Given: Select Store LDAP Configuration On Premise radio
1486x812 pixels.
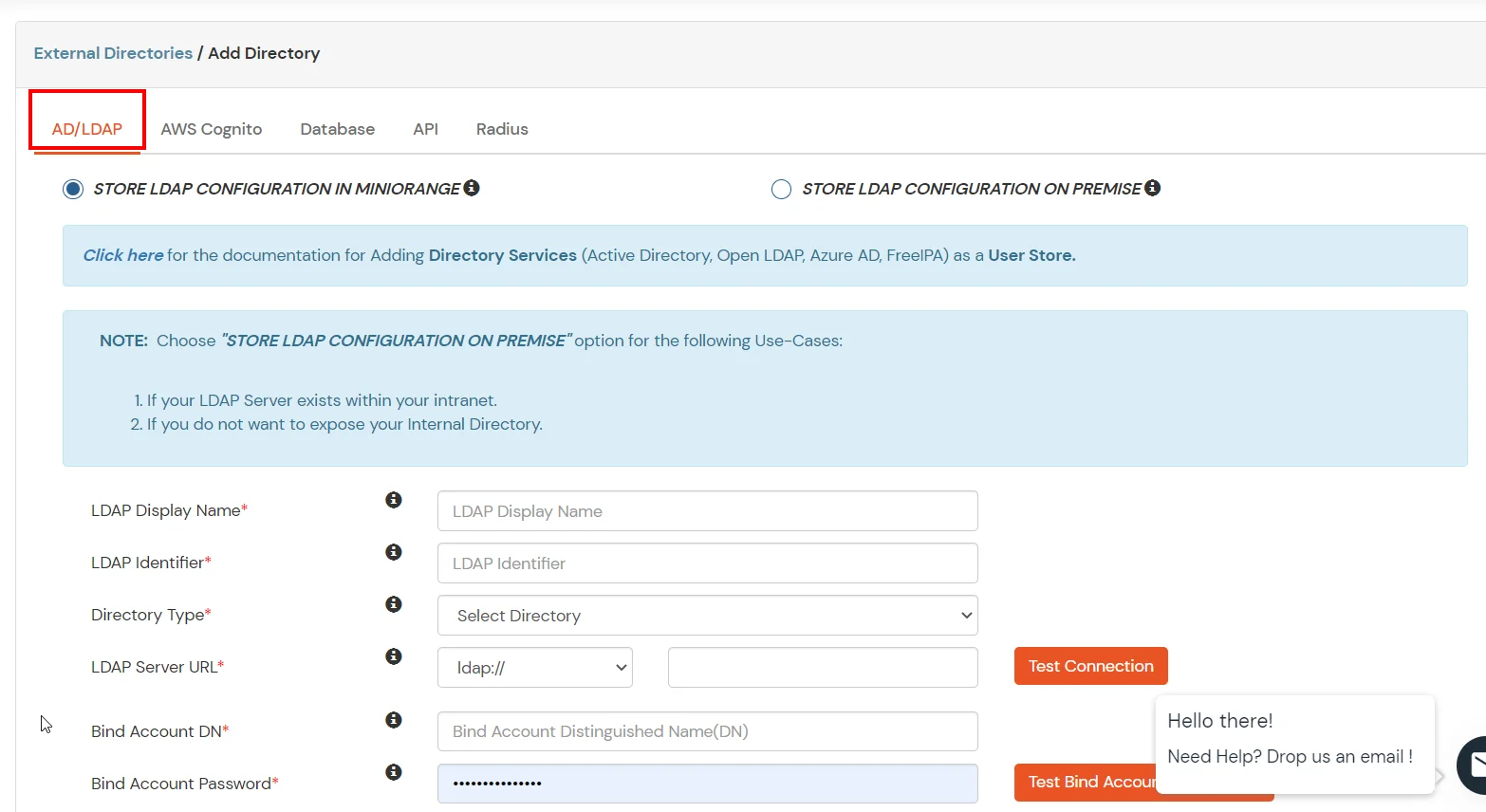Looking at the screenshot, I should tap(781, 189).
